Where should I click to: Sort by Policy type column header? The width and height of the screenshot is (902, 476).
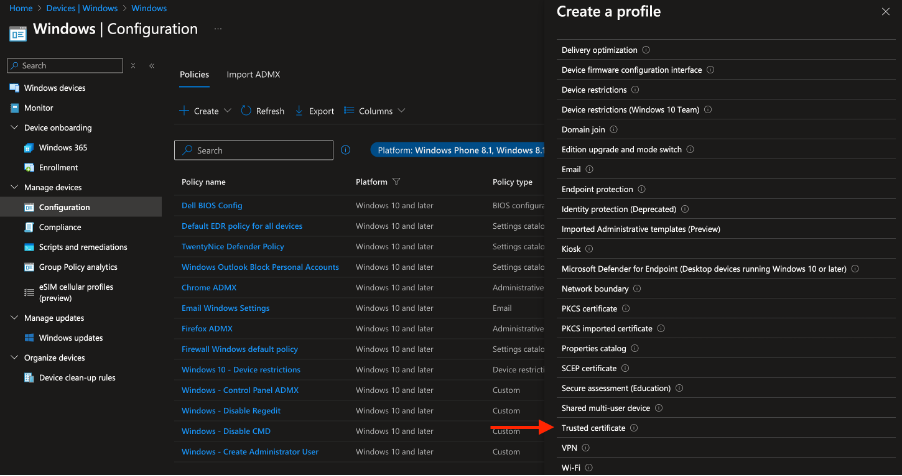512,182
